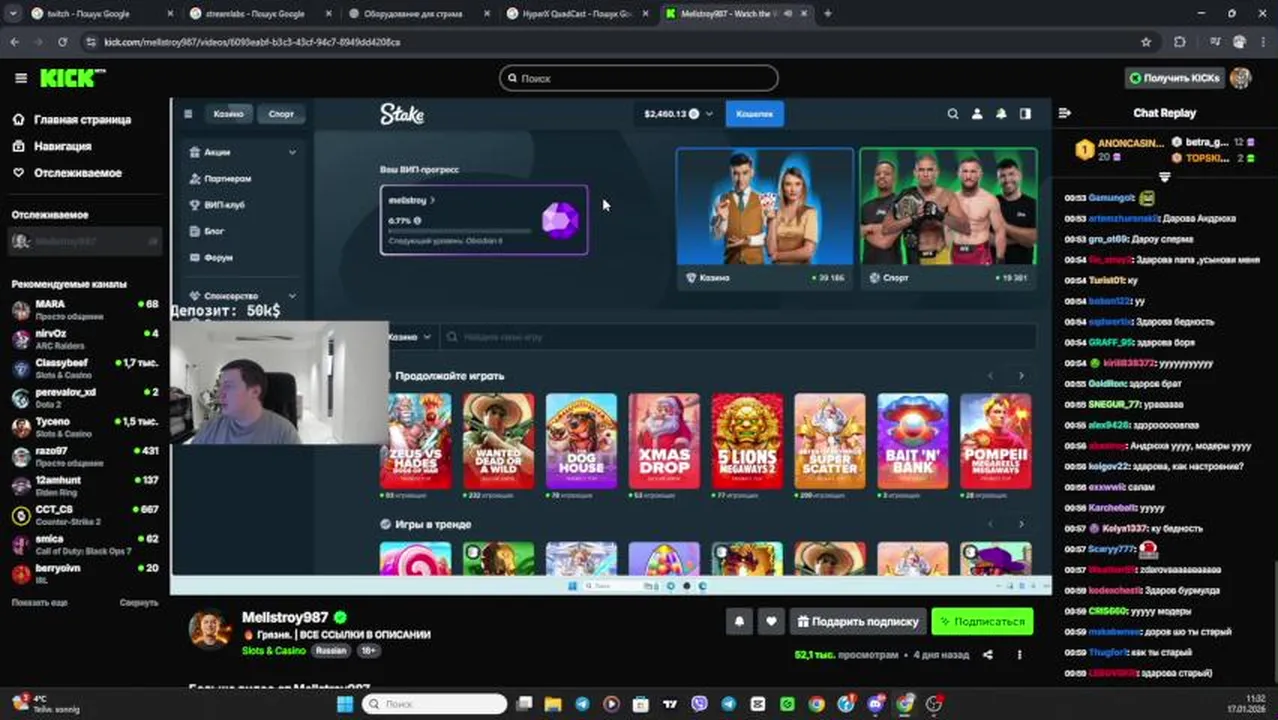The width and height of the screenshot is (1278, 720).
Task: Open the Dog House game thumbnail
Action: [x=582, y=441]
